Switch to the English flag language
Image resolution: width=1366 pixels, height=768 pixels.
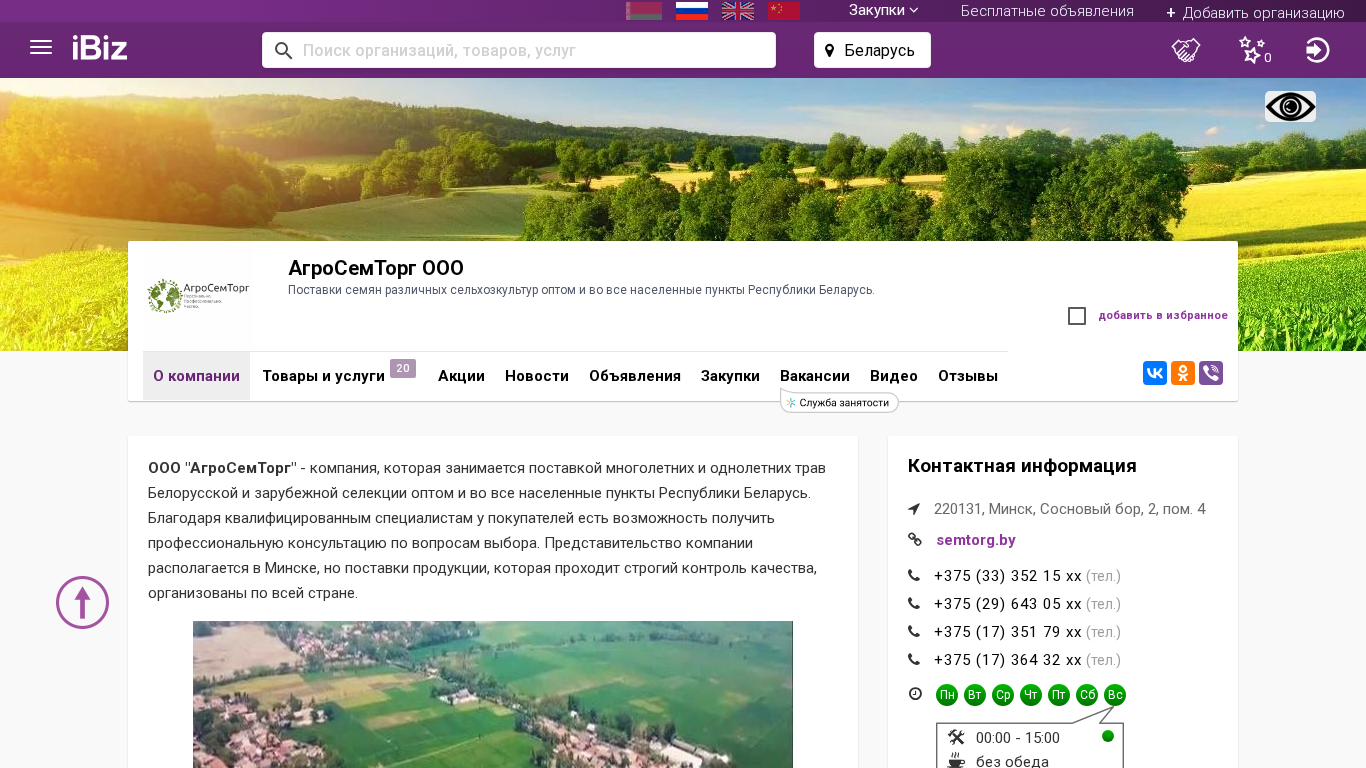(738, 11)
